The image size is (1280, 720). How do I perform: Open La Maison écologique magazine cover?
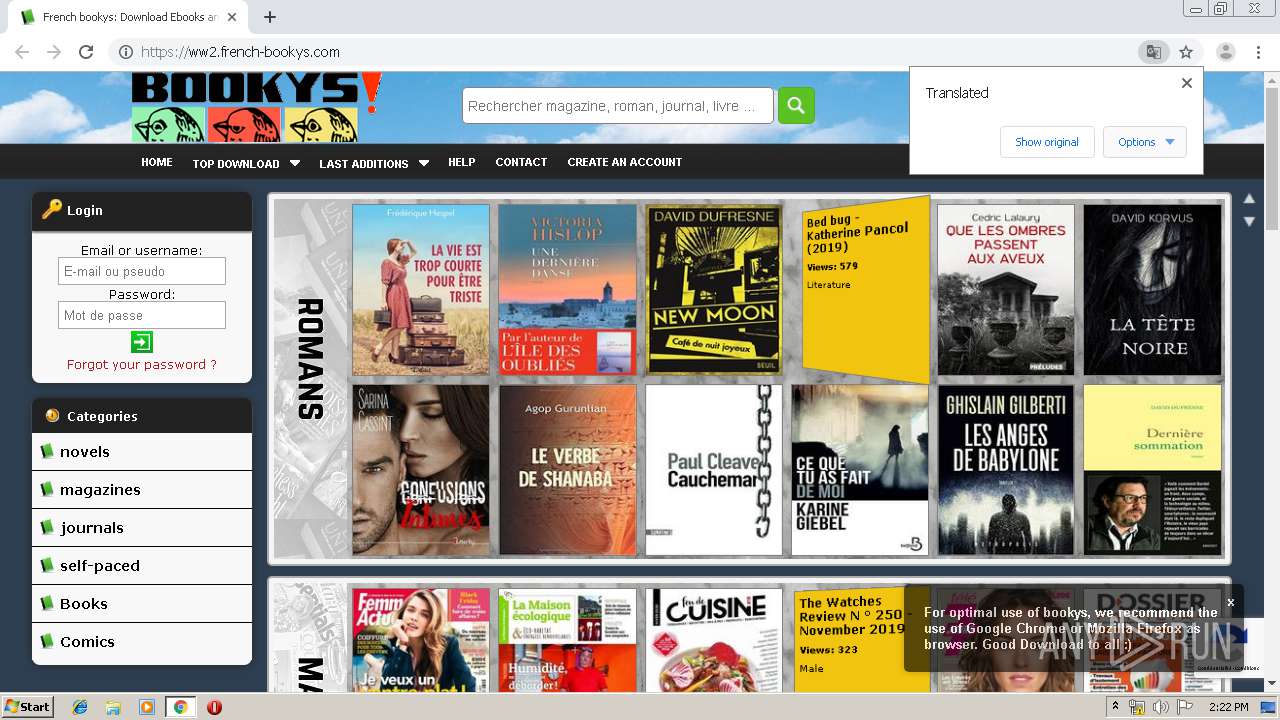(567, 640)
